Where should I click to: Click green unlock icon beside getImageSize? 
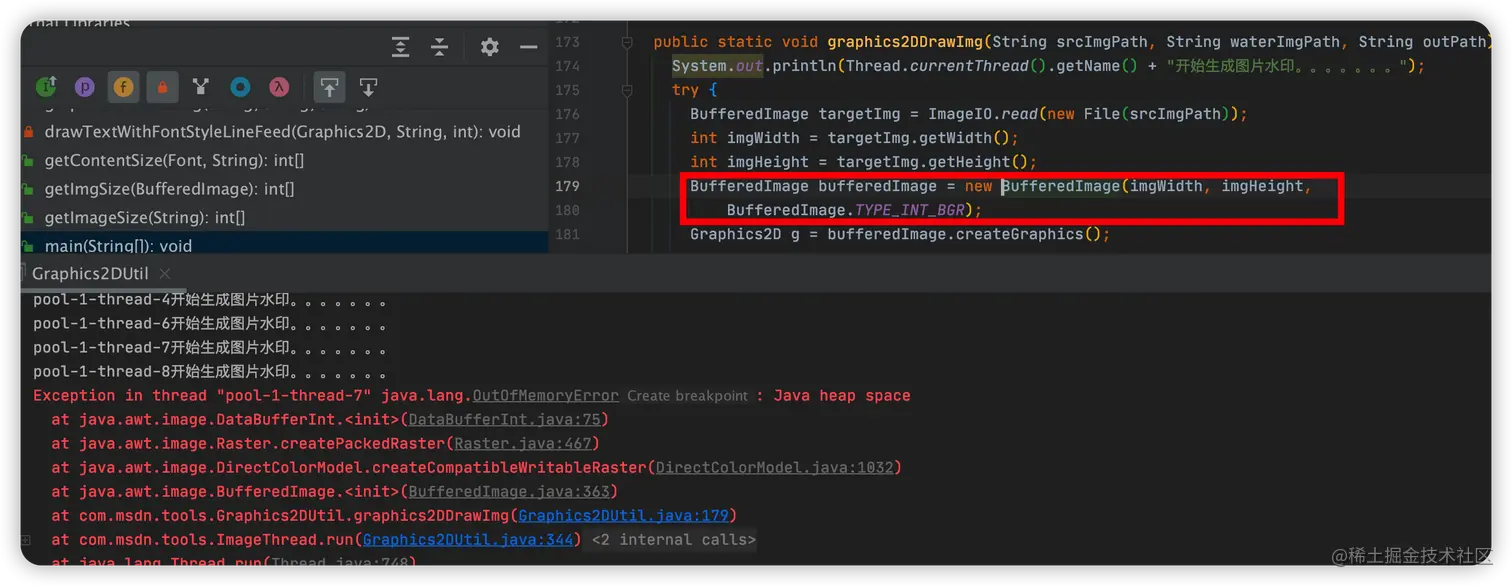(28, 217)
